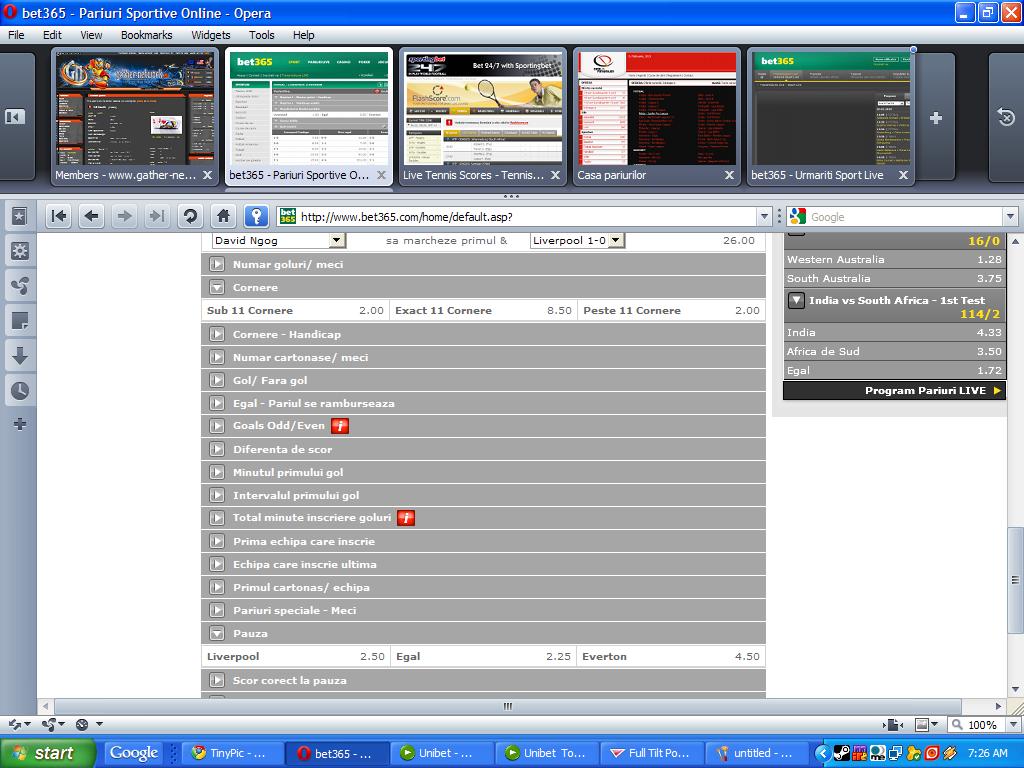Bet on Peste 11 Cornere at 2.00
This screenshot has height=768, width=1024.
point(671,311)
